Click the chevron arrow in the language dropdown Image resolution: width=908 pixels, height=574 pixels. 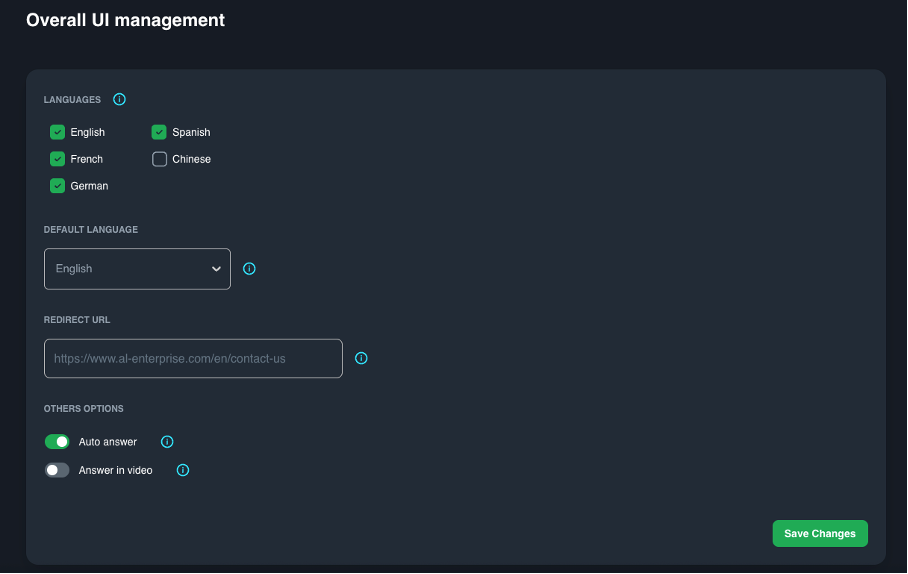[x=216, y=269]
